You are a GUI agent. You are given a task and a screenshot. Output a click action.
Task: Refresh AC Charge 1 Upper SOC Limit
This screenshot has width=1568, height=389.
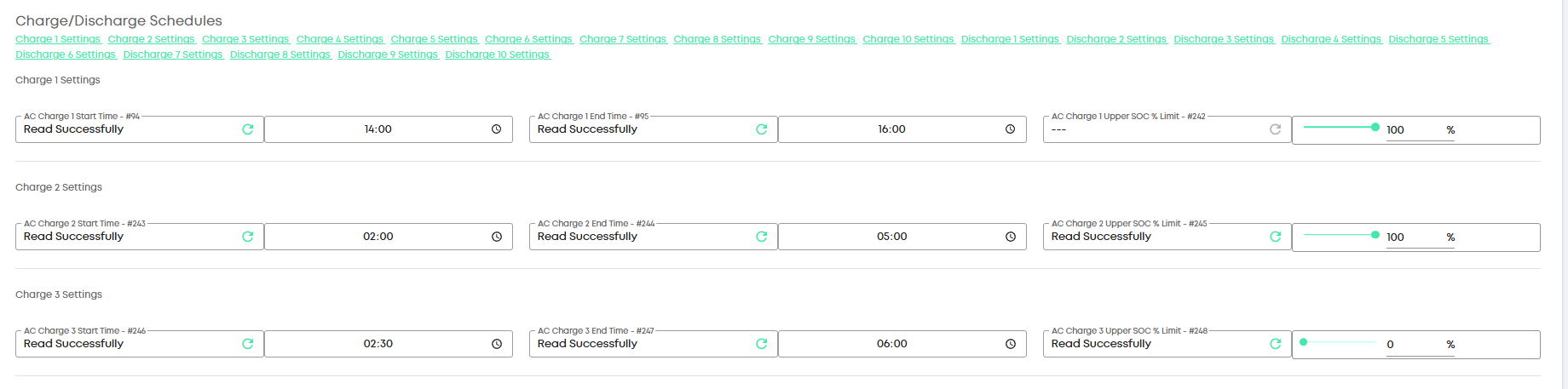(1276, 129)
